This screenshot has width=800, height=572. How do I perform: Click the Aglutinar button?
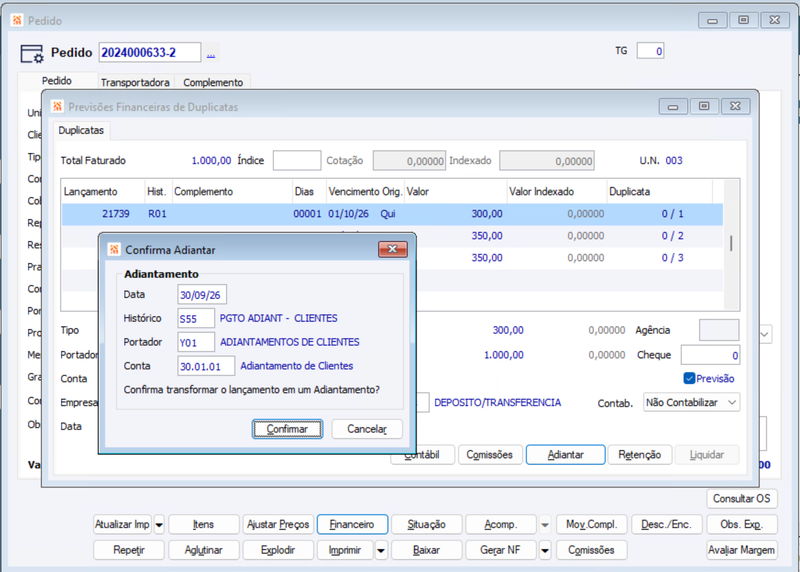coord(204,551)
